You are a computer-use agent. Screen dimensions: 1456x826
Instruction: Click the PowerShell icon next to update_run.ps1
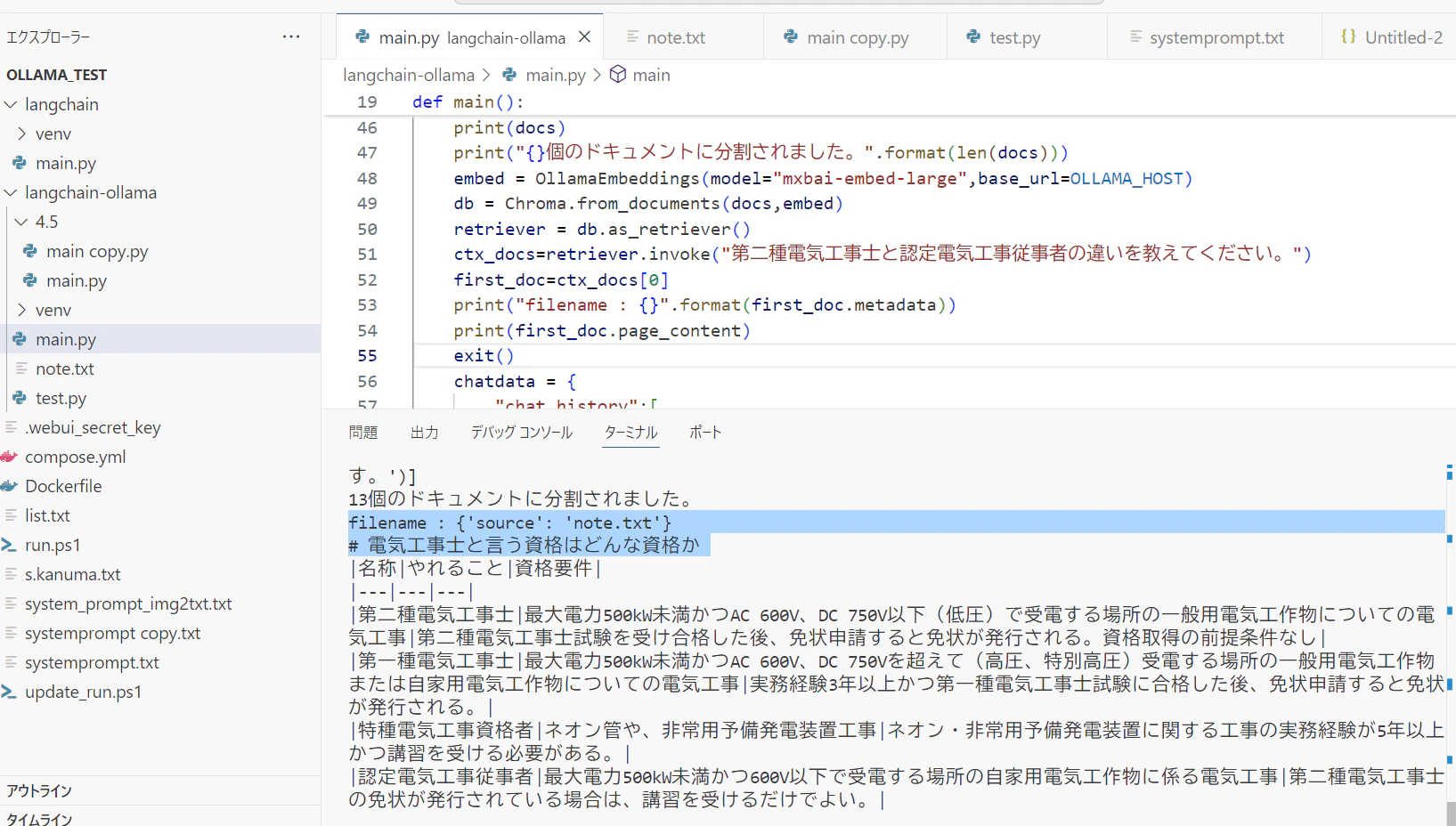coord(10,692)
